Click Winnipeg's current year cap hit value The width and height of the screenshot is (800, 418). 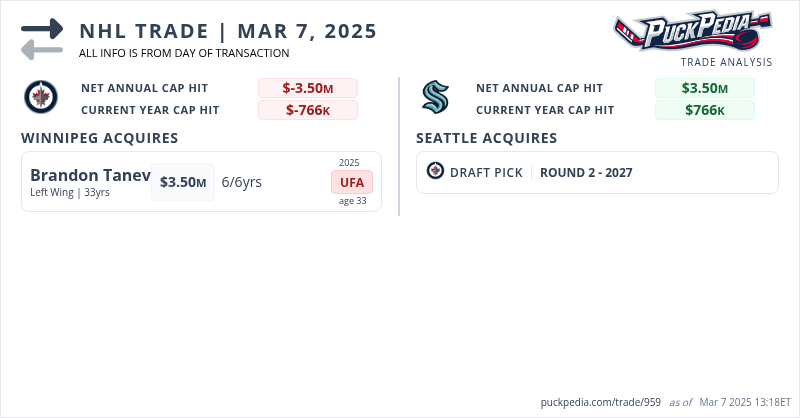(x=308, y=110)
